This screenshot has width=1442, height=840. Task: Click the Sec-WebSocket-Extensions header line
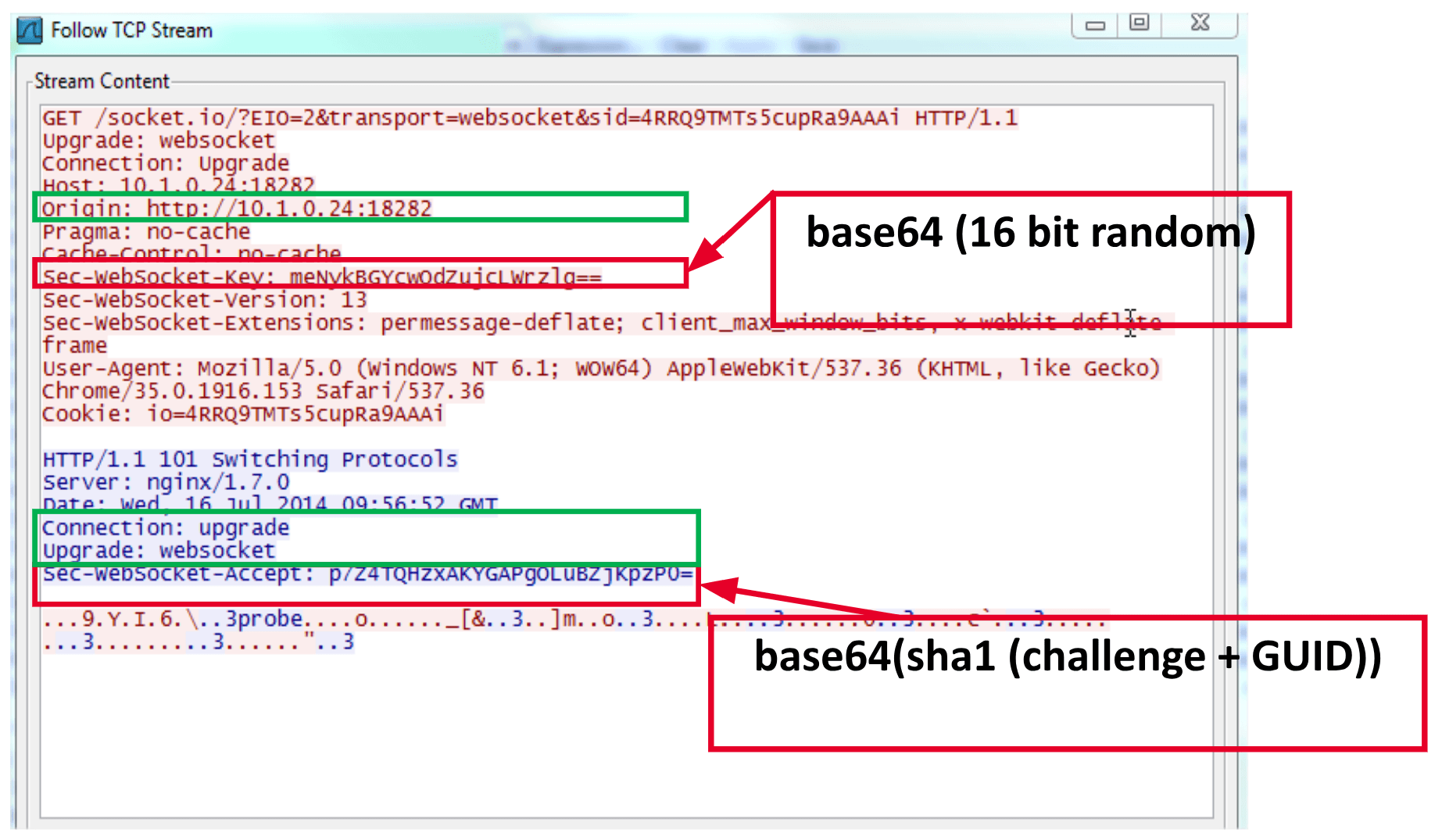(x=602, y=323)
